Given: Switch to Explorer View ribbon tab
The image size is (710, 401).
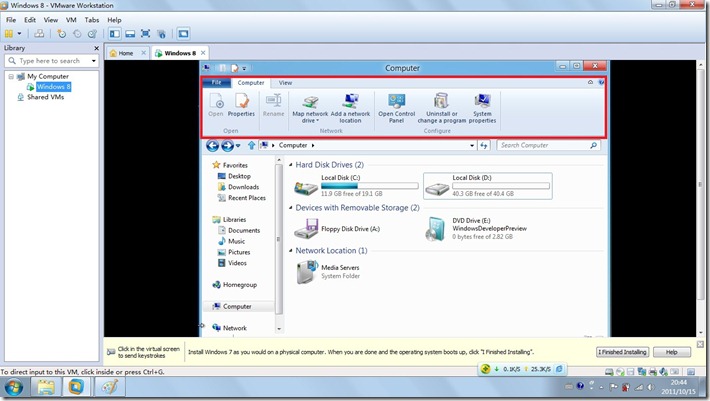Looking at the screenshot, I should [285, 83].
